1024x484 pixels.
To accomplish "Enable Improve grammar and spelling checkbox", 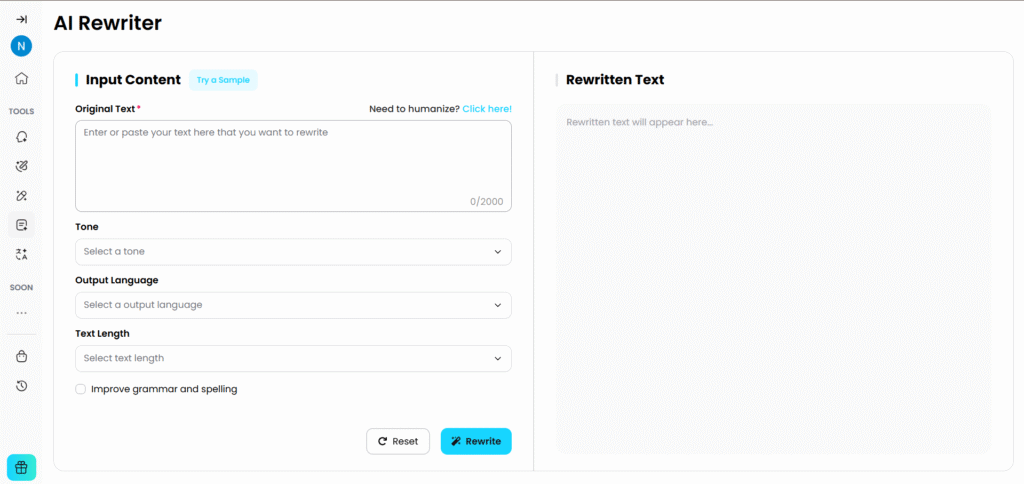I will 81,389.
